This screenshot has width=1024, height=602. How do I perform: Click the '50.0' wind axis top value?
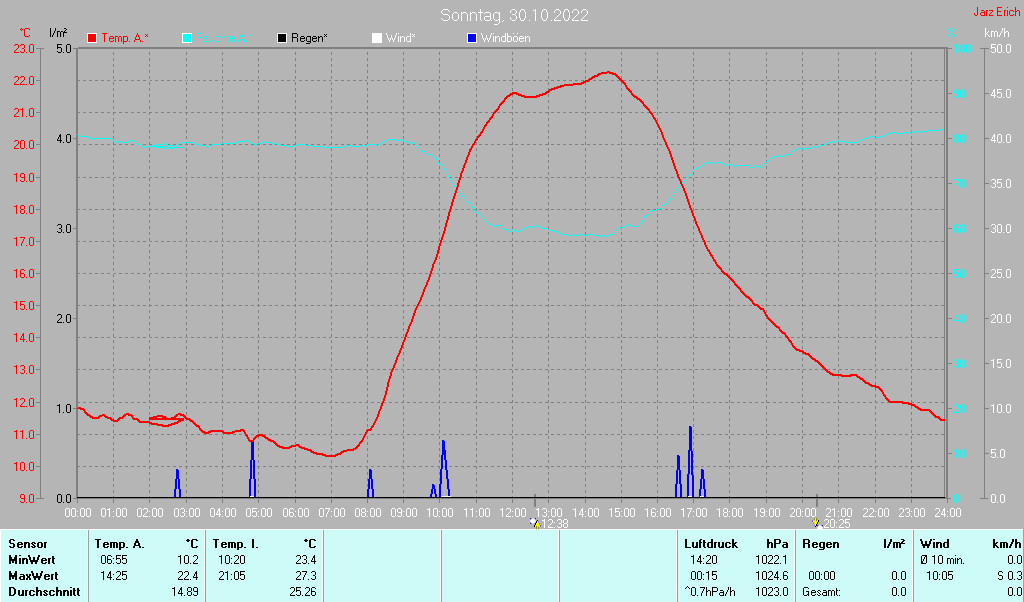point(1001,49)
